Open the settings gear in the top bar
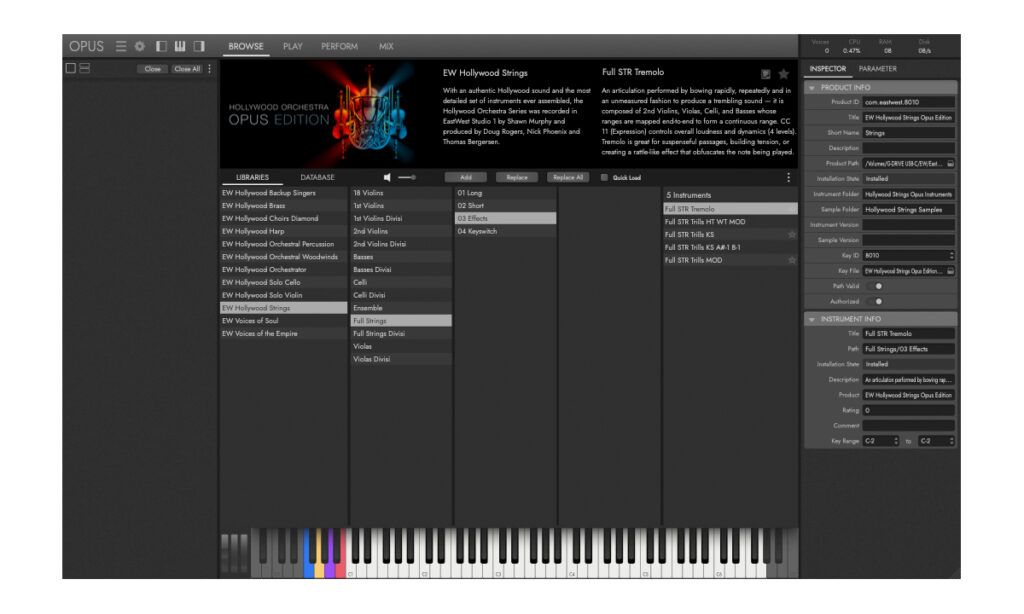 pyautogui.click(x=140, y=46)
